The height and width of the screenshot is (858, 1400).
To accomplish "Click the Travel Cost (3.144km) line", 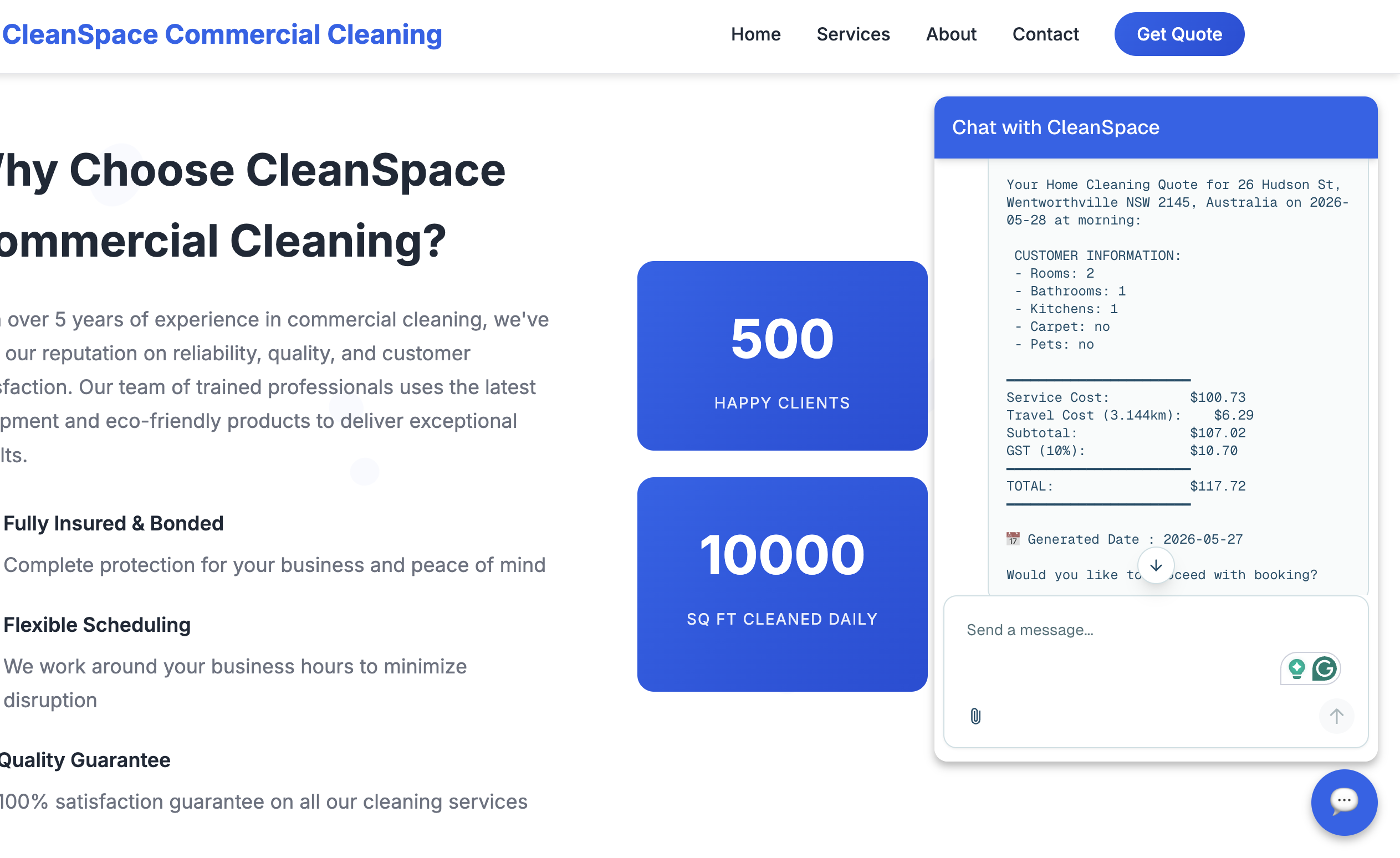I will [1130, 415].
